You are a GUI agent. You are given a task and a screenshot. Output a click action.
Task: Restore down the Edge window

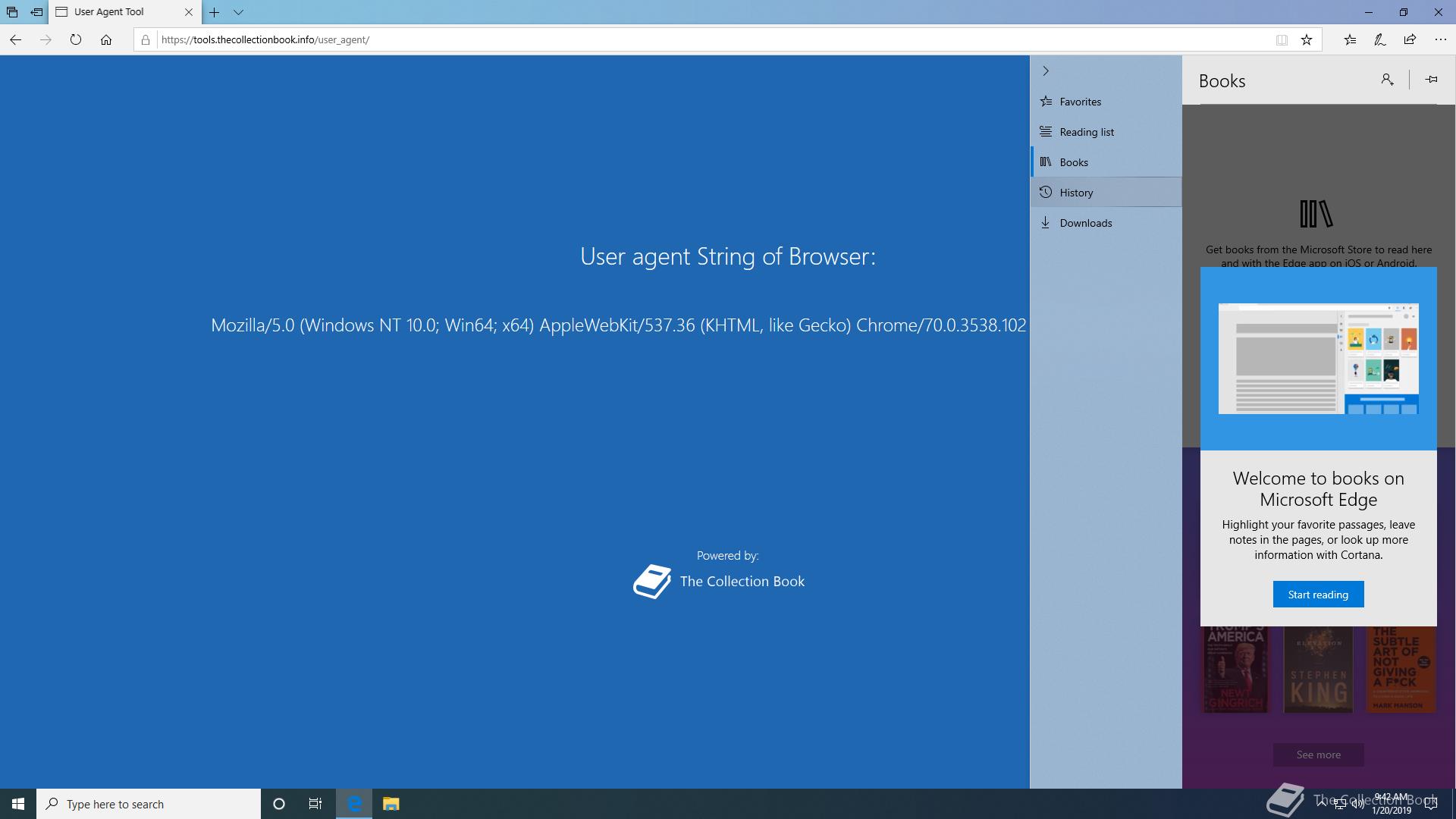click(x=1404, y=12)
